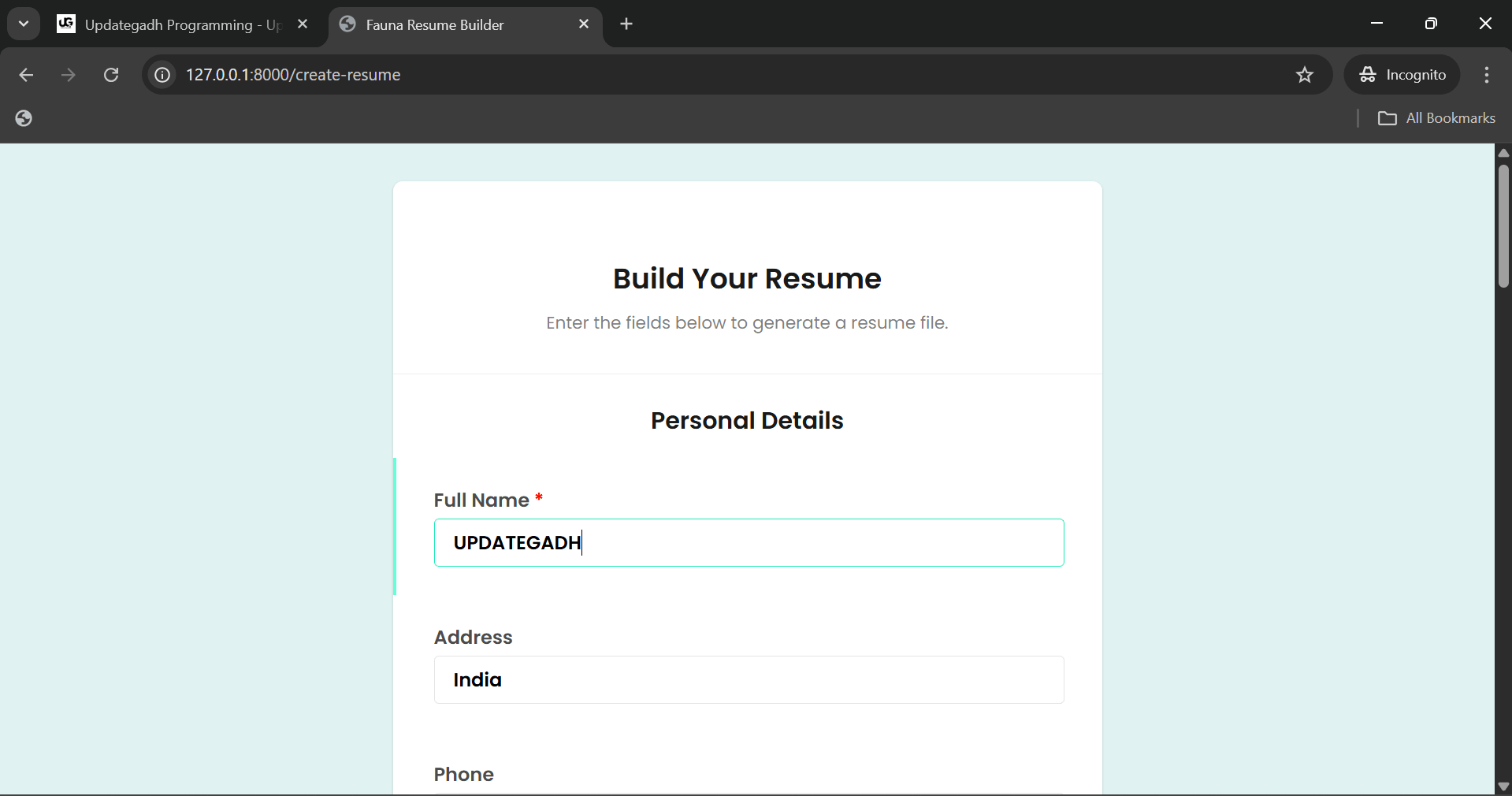Click the globe bookmark icon in bookmarks bar
Image resolution: width=1512 pixels, height=796 pixels.
point(24,118)
